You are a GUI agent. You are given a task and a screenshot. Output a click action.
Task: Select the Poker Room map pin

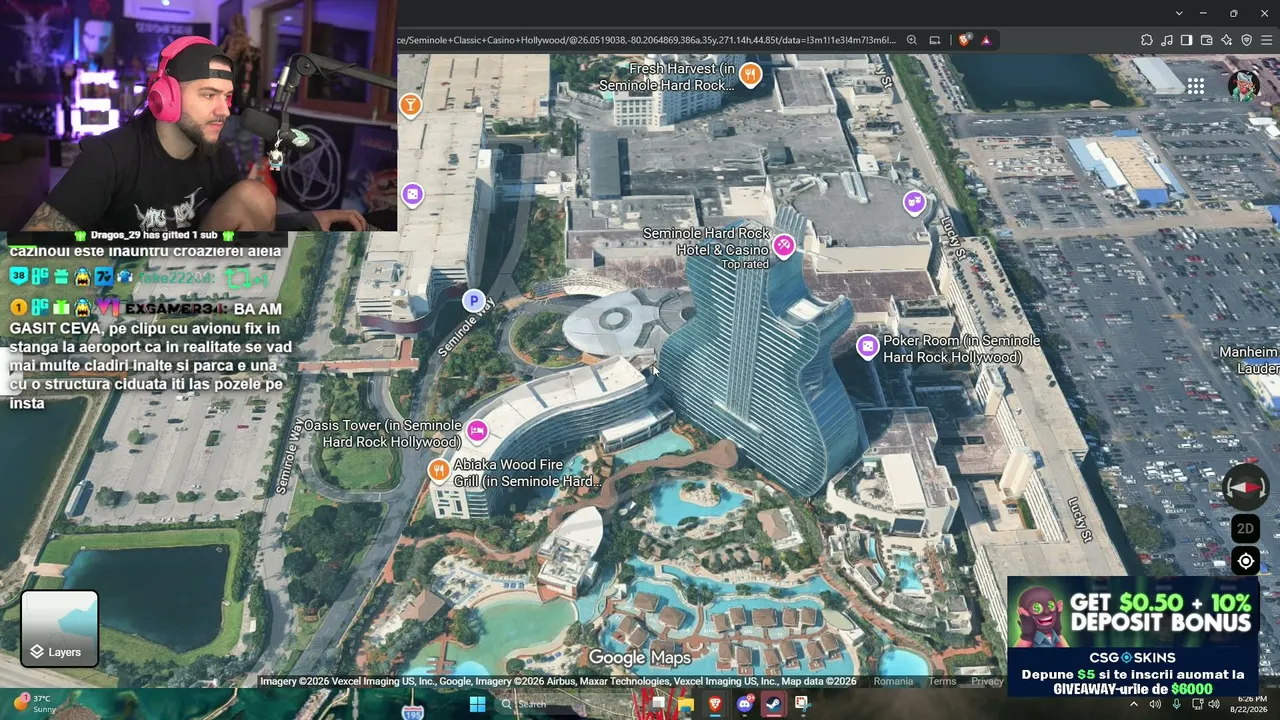coord(867,347)
